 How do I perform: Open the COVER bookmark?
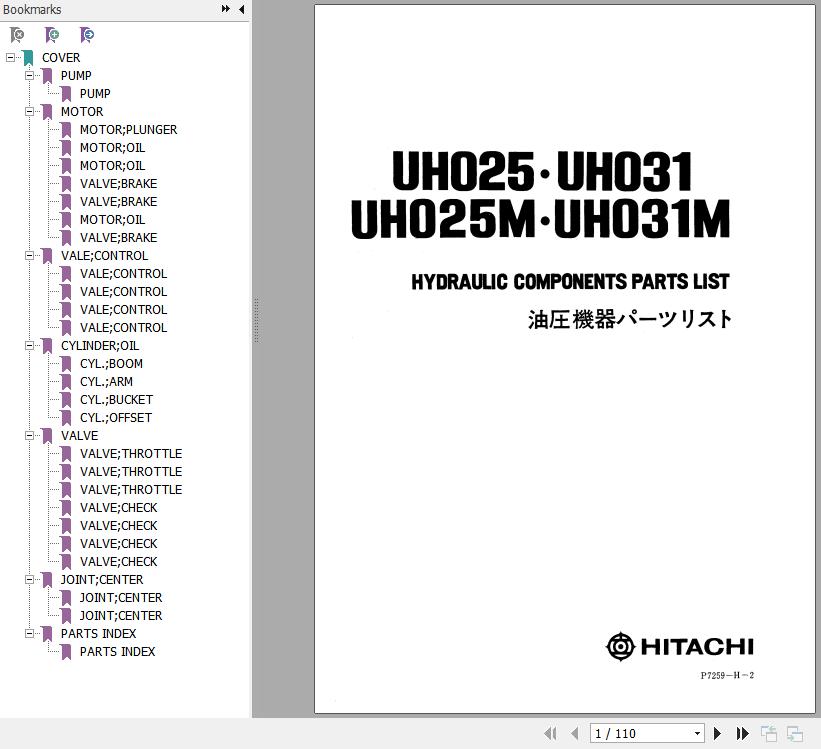[x=61, y=58]
